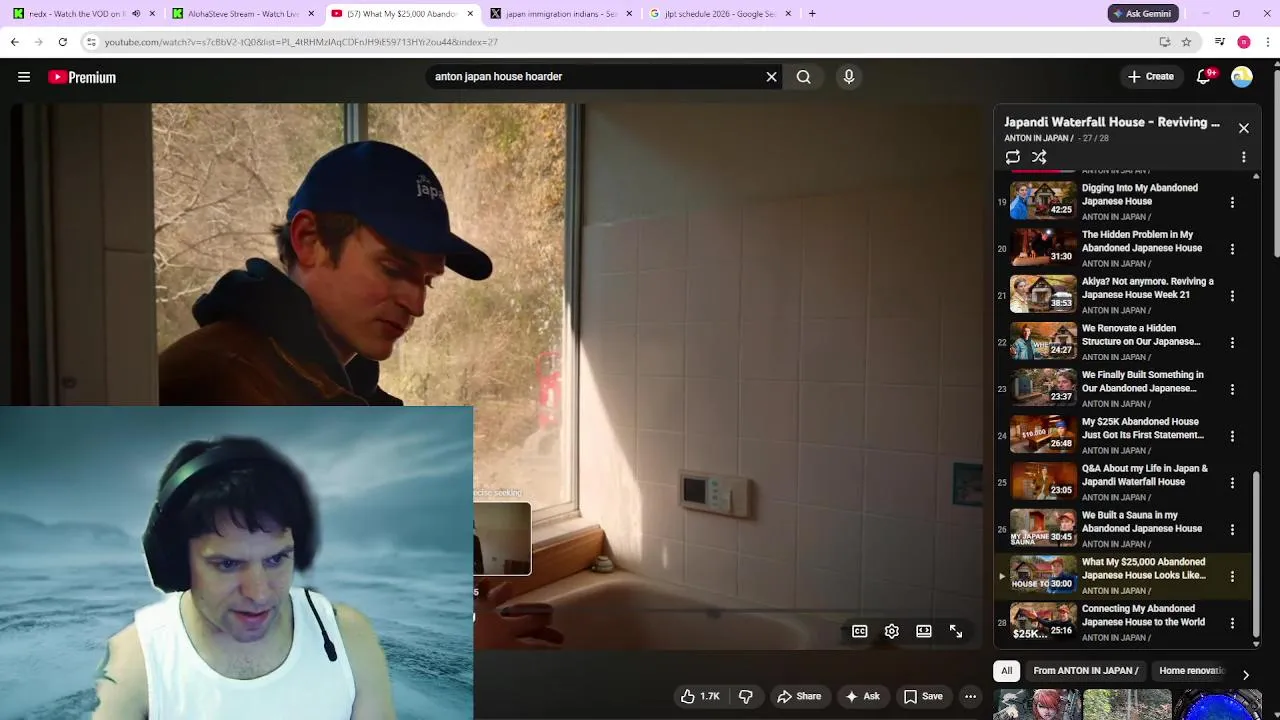Go to YouTube Premium home logo

pyautogui.click(x=82, y=77)
